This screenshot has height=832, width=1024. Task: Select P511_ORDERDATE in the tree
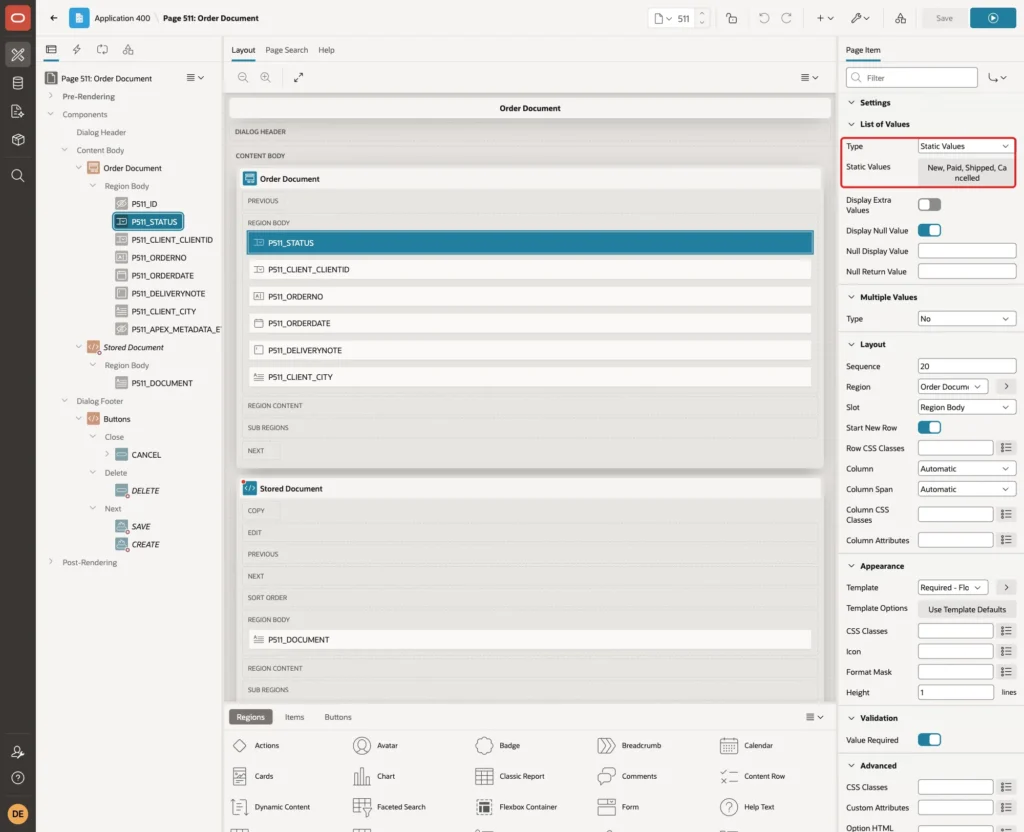pyautogui.click(x=163, y=276)
